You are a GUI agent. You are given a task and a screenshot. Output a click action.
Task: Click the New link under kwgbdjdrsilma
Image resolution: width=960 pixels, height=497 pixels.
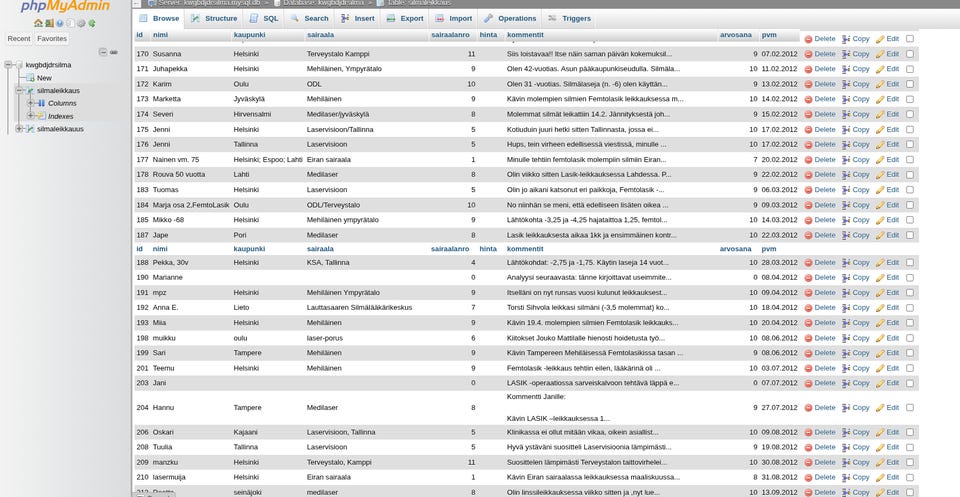[x=44, y=78]
